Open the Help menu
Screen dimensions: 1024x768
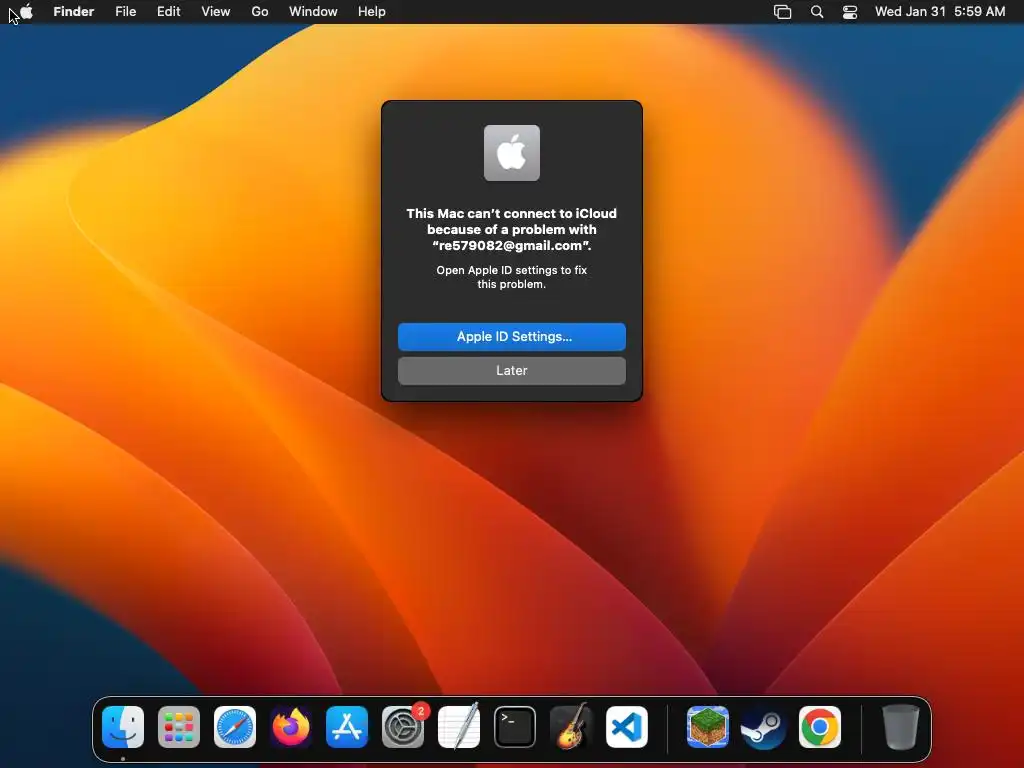point(372,12)
